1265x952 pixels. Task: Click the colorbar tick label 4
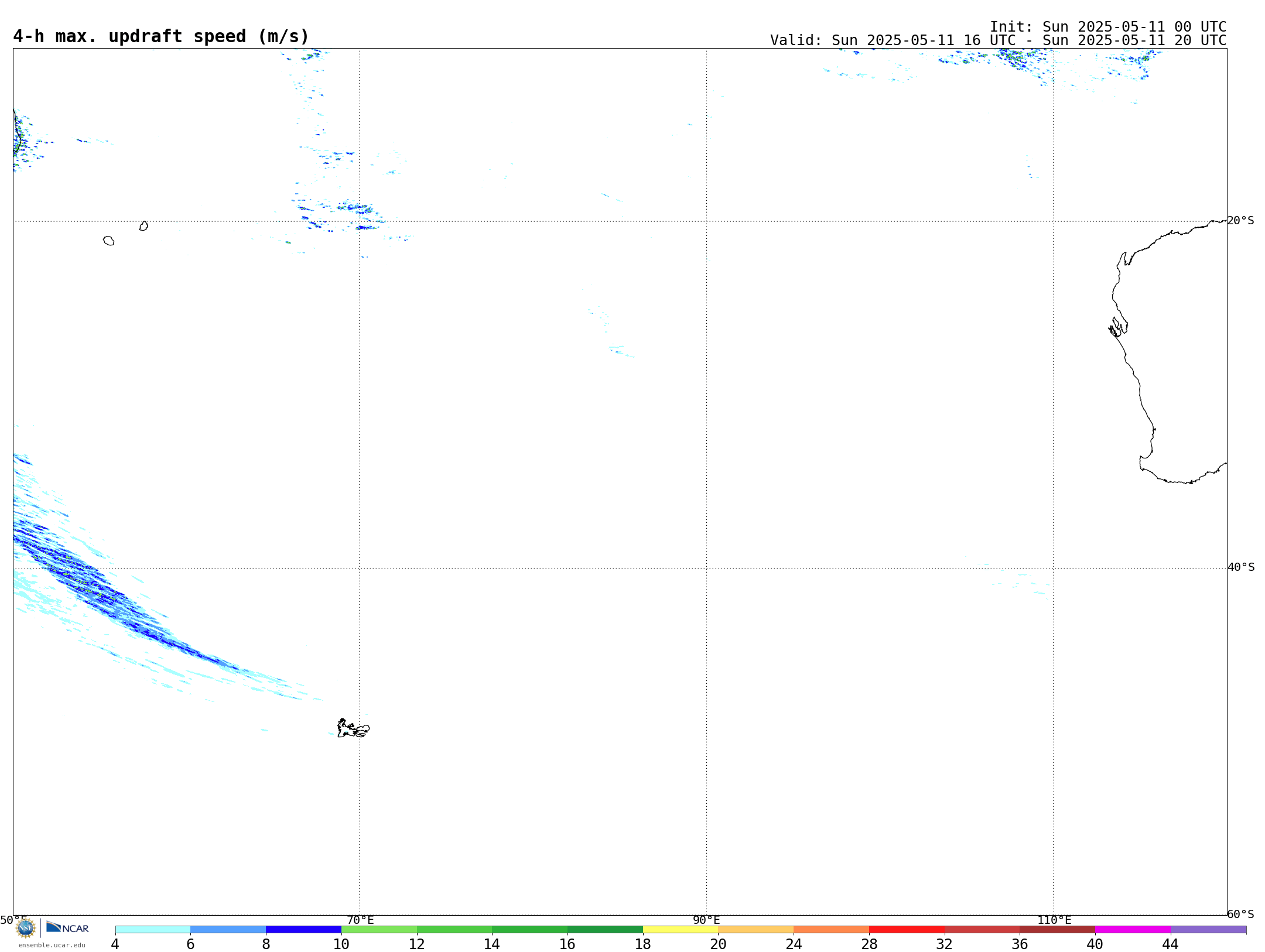point(115,944)
